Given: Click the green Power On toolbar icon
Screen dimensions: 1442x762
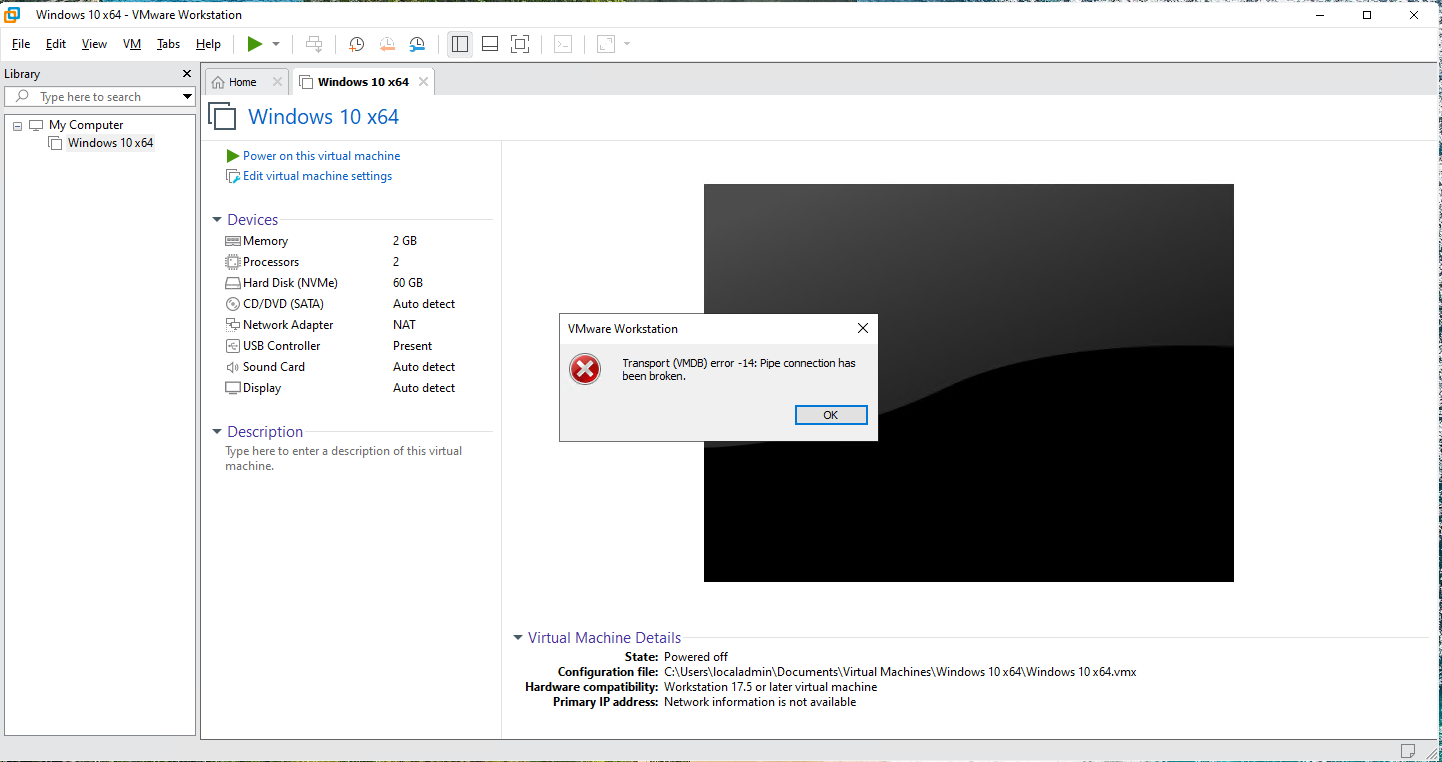Looking at the screenshot, I should [255, 44].
